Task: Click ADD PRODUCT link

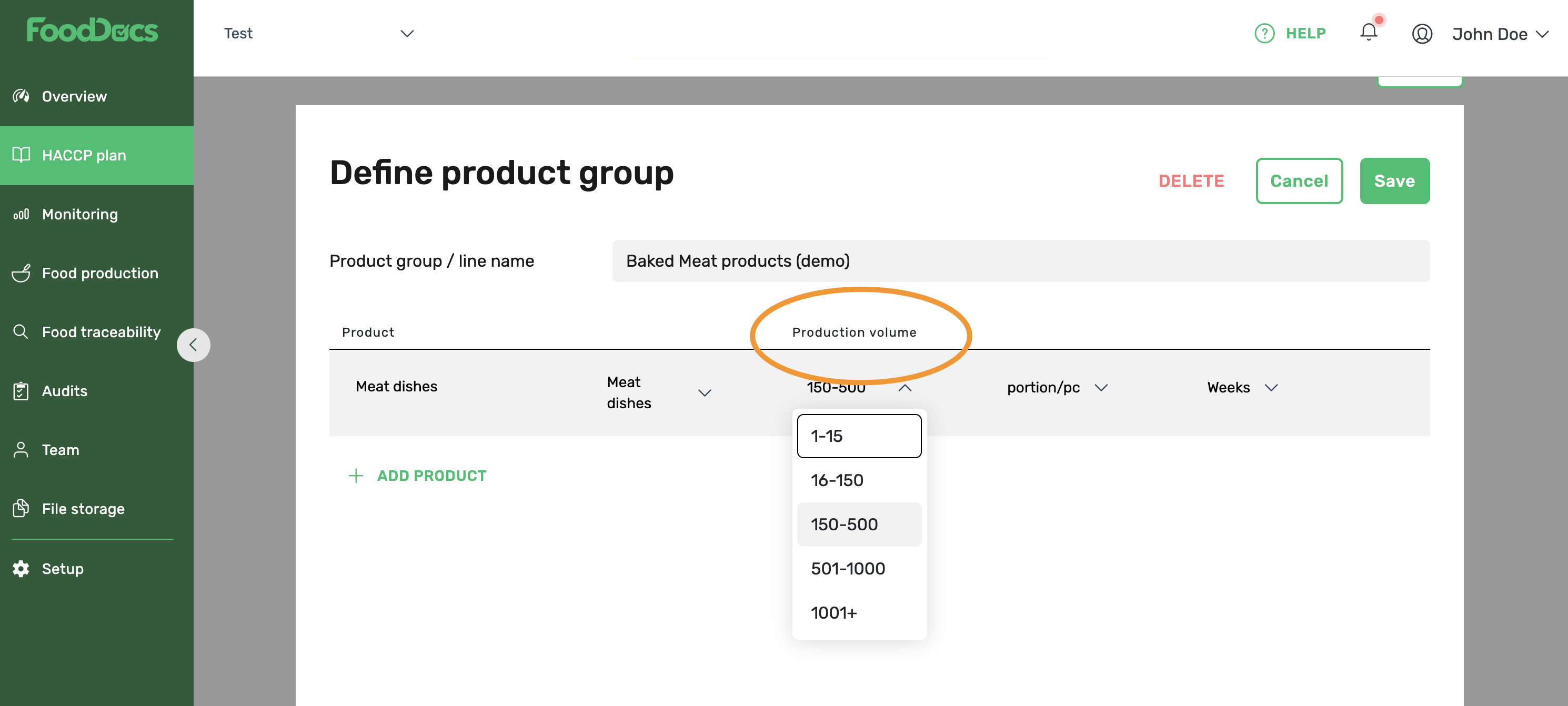Action: click(431, 476)
